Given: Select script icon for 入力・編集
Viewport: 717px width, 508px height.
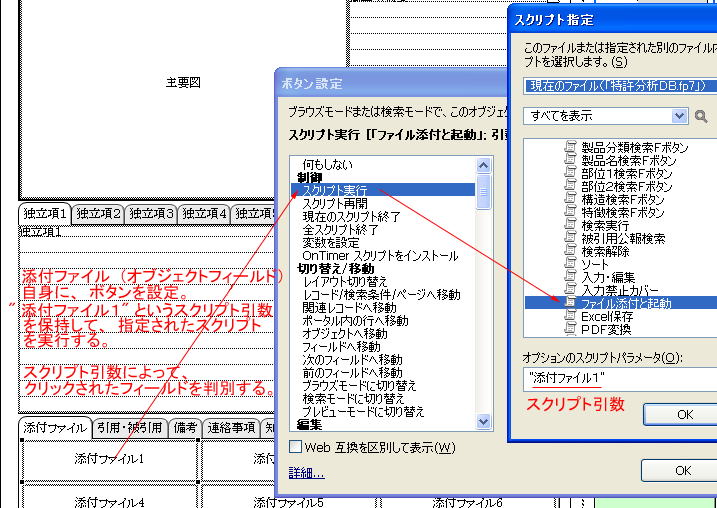Looking at the screenshot, I should click(x=570, y=277).
